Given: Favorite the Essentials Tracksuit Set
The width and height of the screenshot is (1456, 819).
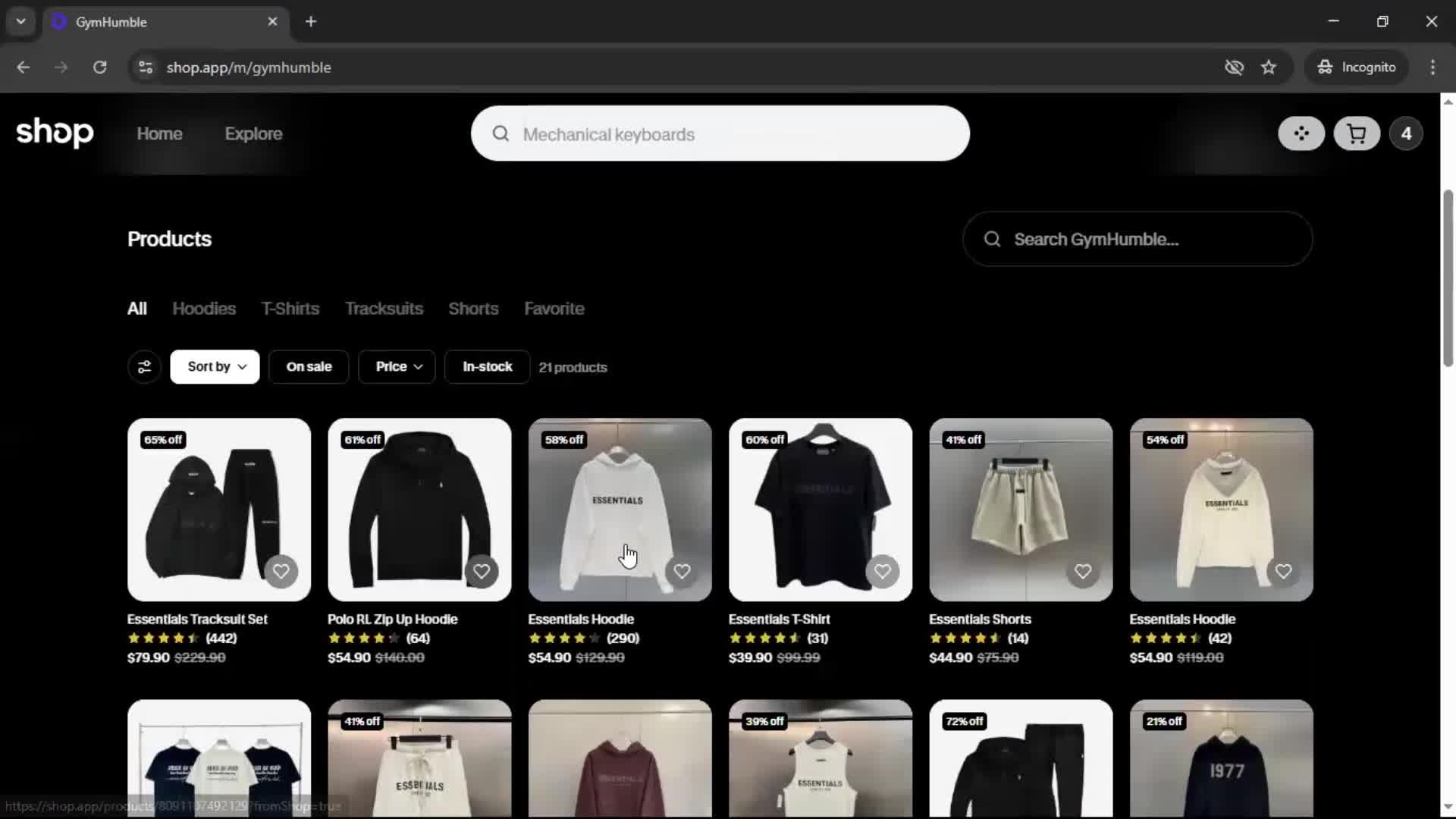Looking at the screenshot, I should point(281,572).
